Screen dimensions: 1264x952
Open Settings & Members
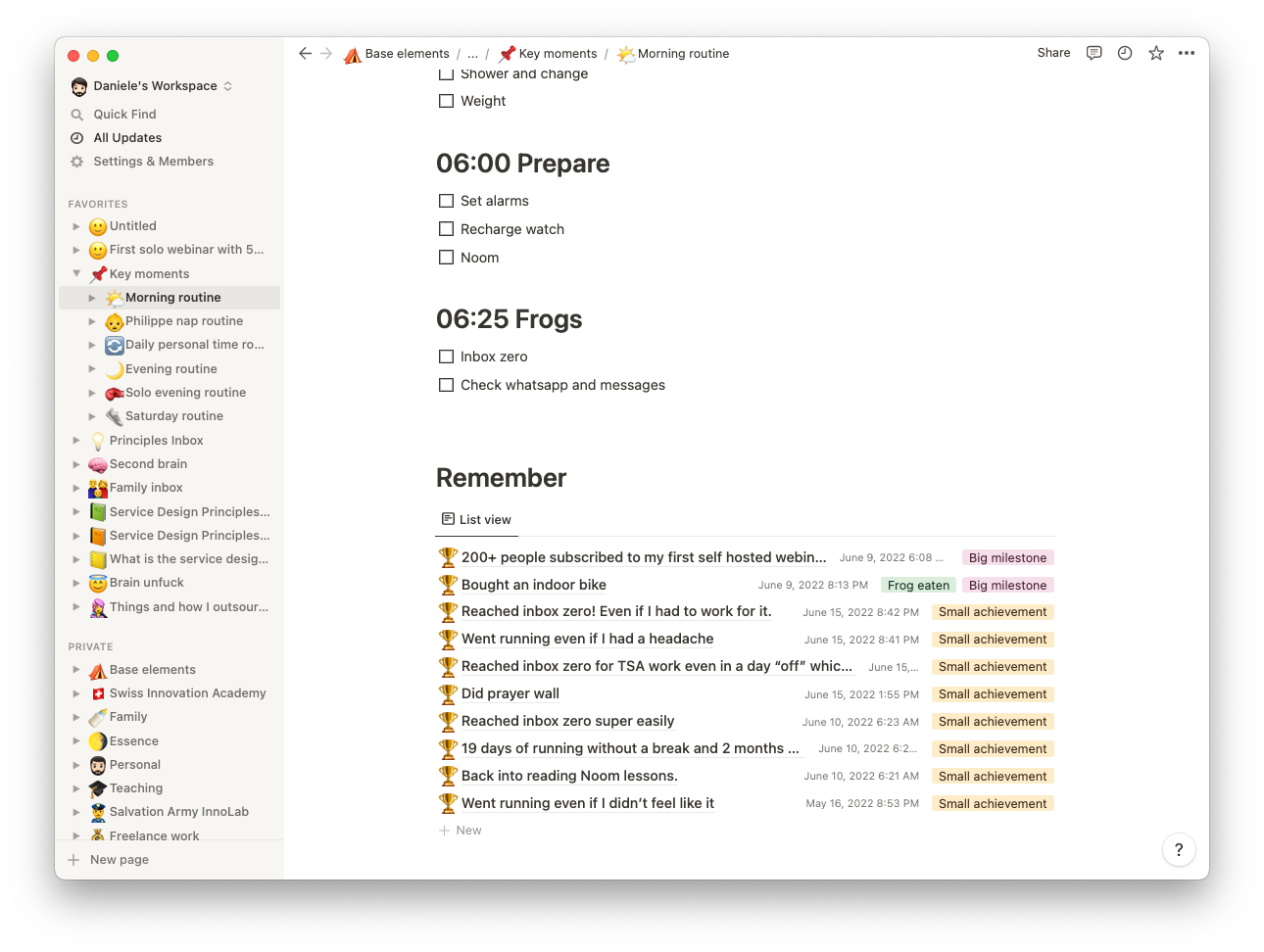point(154,162)
